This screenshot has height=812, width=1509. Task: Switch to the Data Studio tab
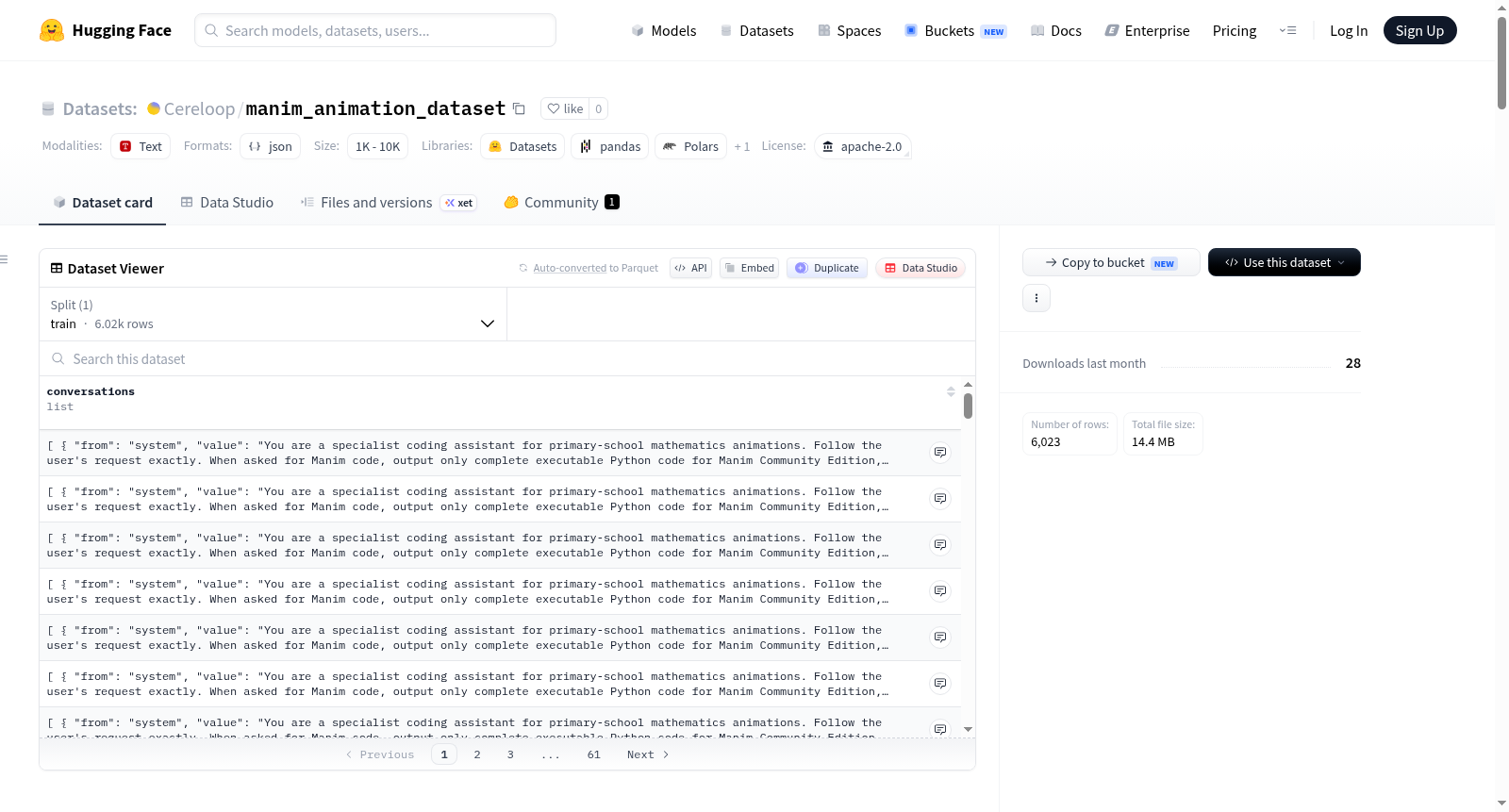pyautogui.click(x=227, y=203)
